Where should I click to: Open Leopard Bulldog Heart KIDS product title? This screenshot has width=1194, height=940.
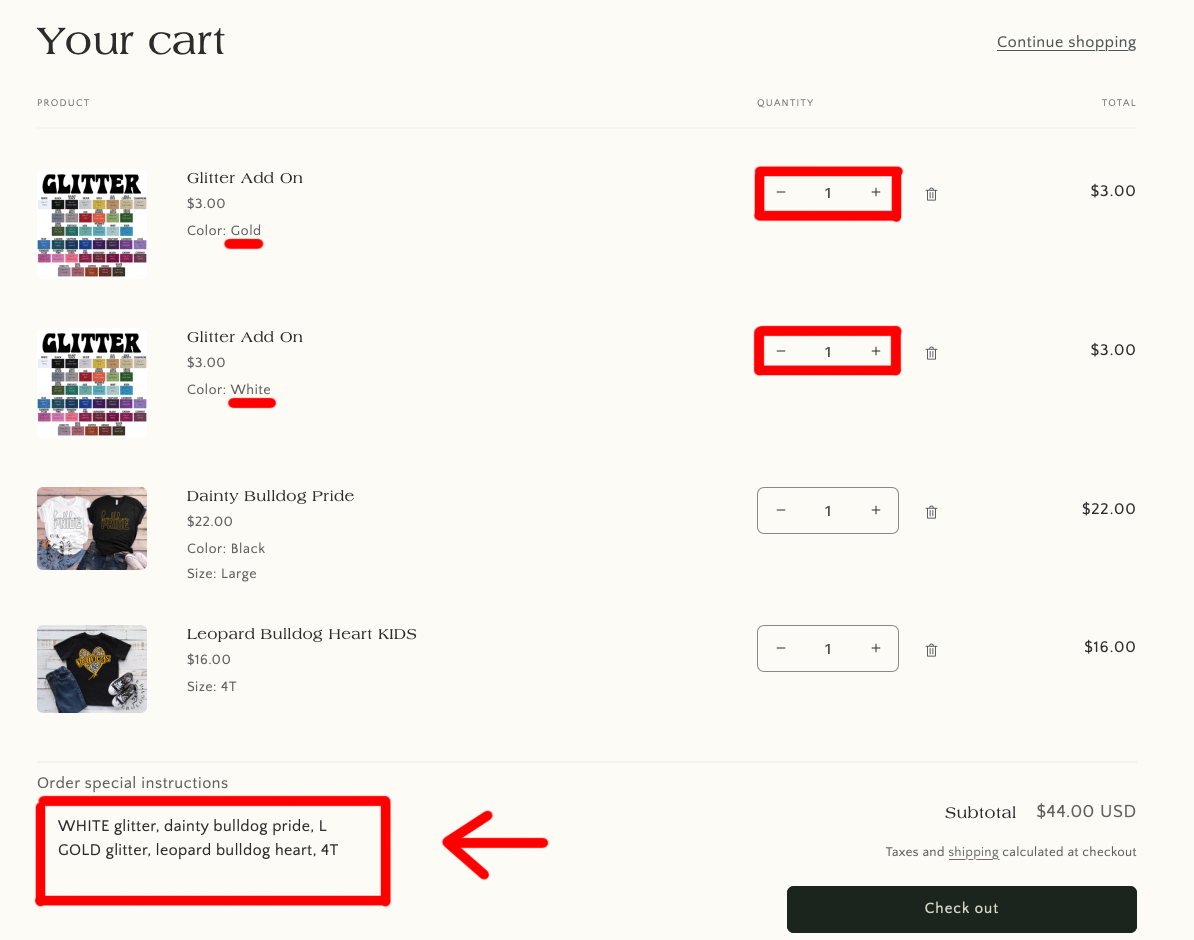[301, 634]
